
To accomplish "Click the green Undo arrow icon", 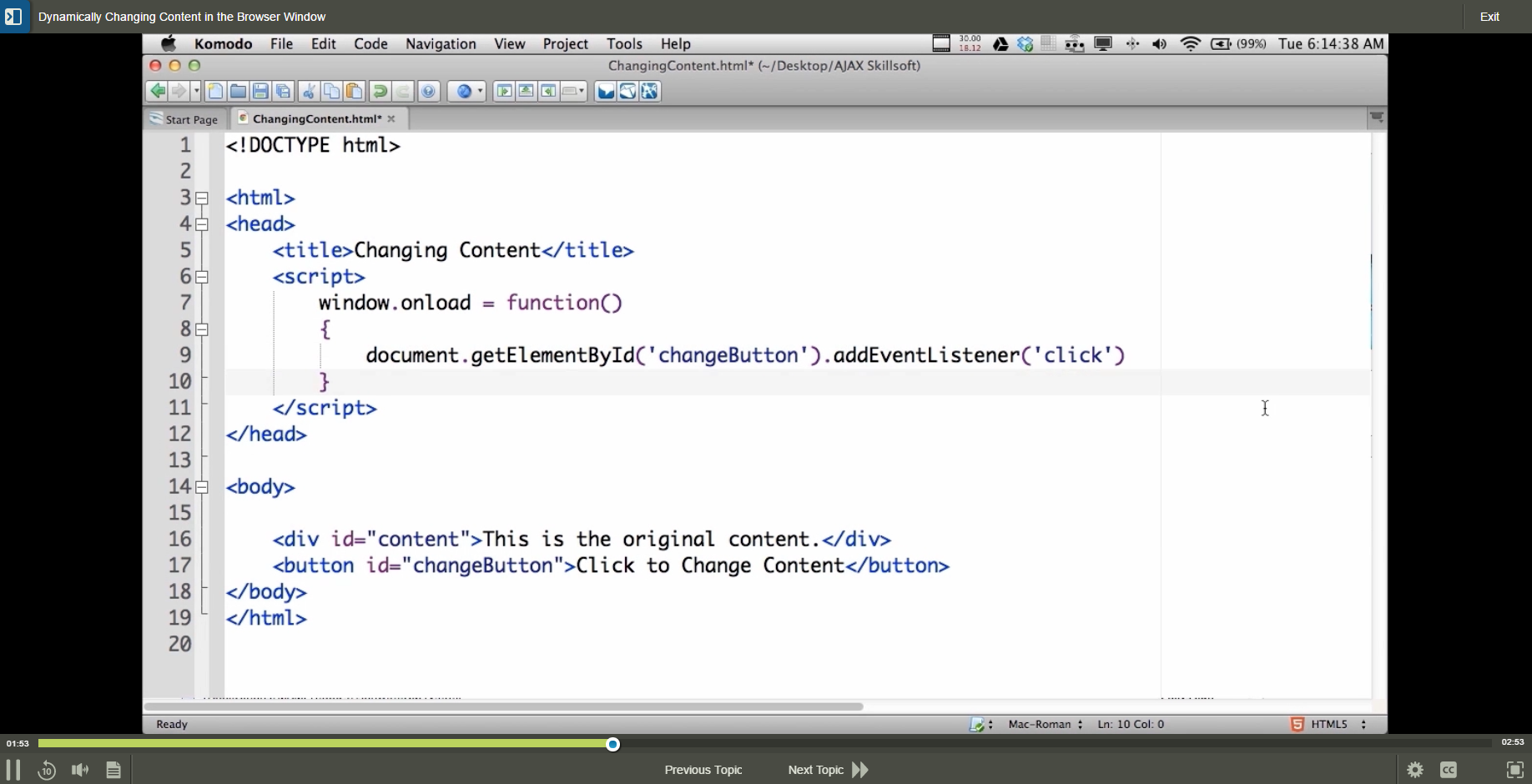I will [x=380, y=92].
